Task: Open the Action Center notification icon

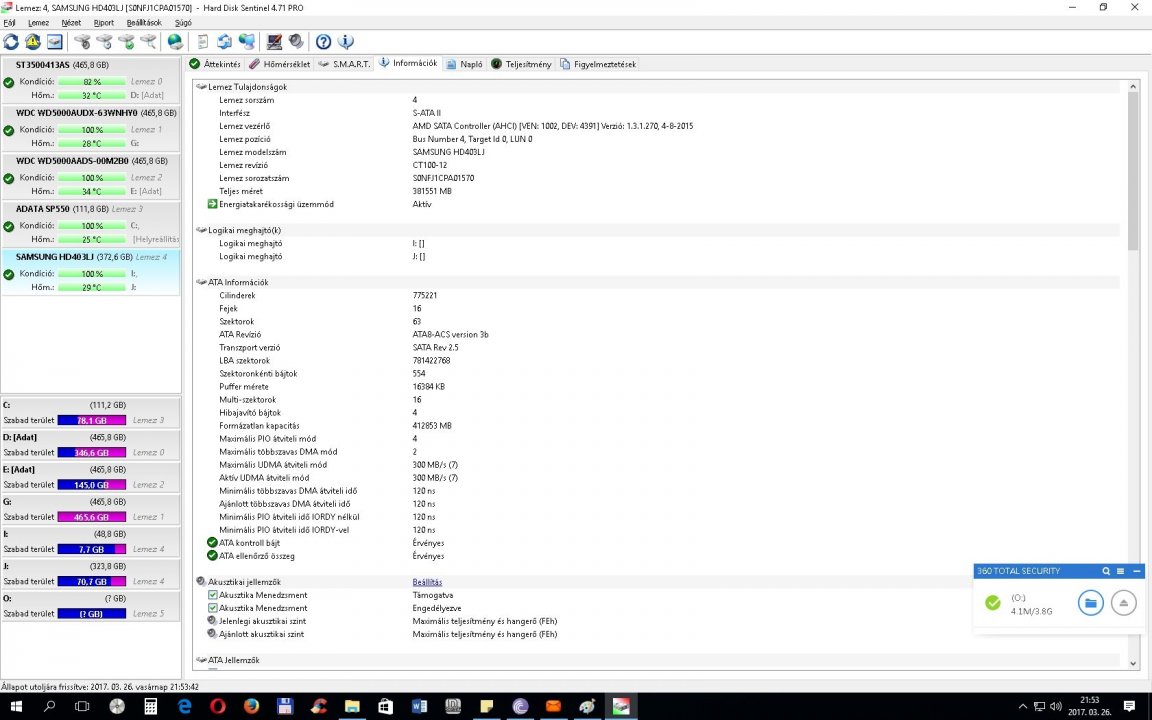Action: (x=1130, y=707)
